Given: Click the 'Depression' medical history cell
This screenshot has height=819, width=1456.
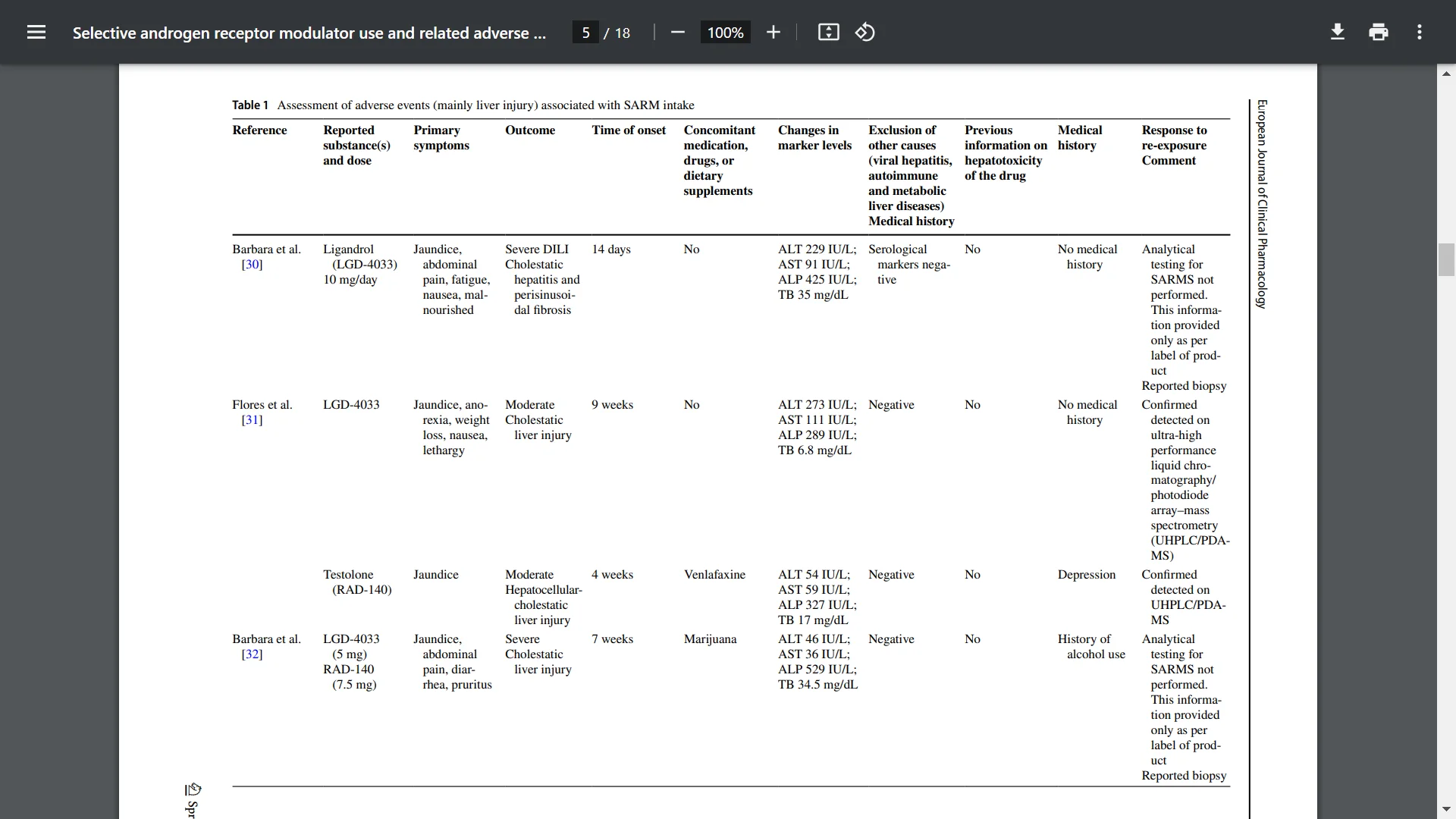Looking at the screenshot, I should pyautogui.click(x=1087, y=575).
